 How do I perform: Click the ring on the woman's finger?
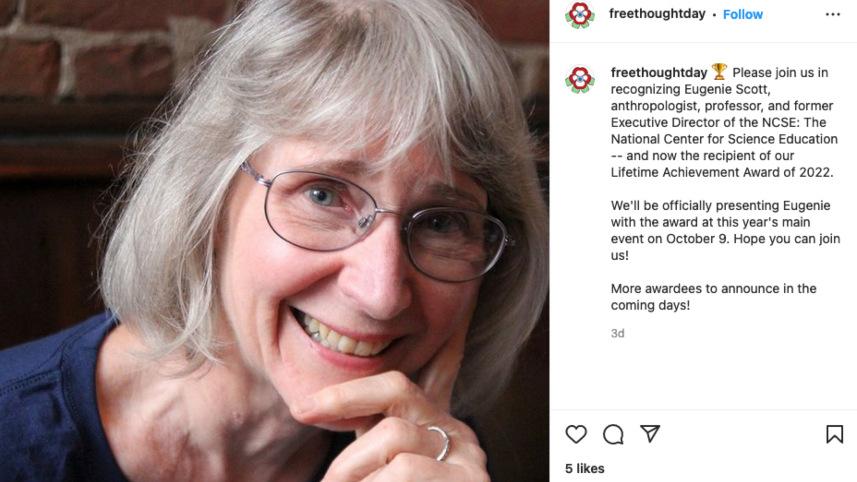pos(438,441)
